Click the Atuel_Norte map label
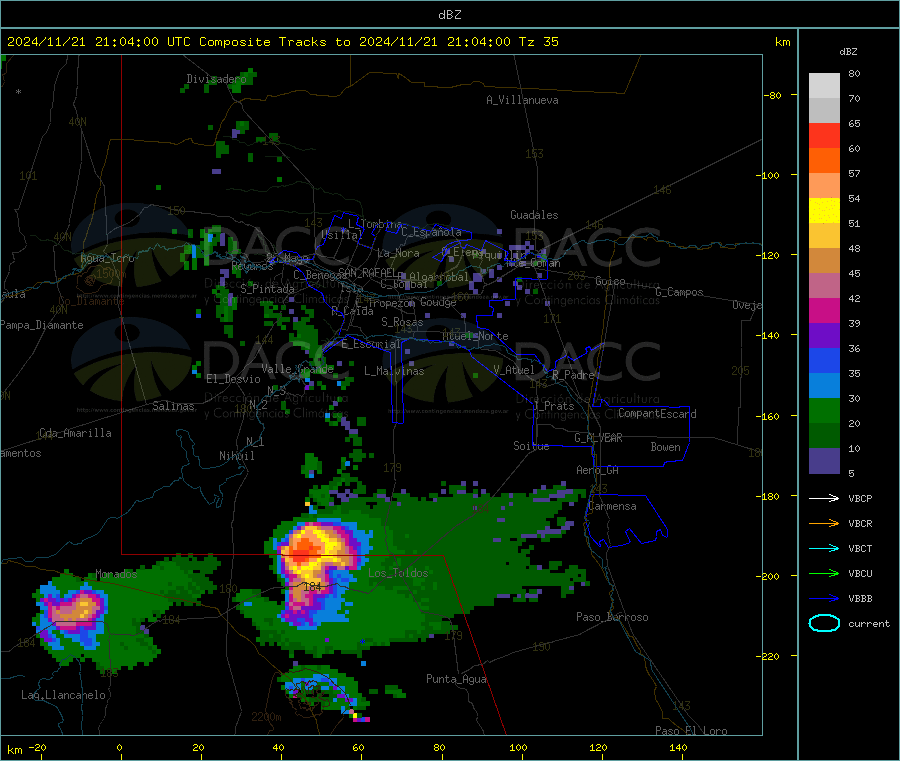 475,336
